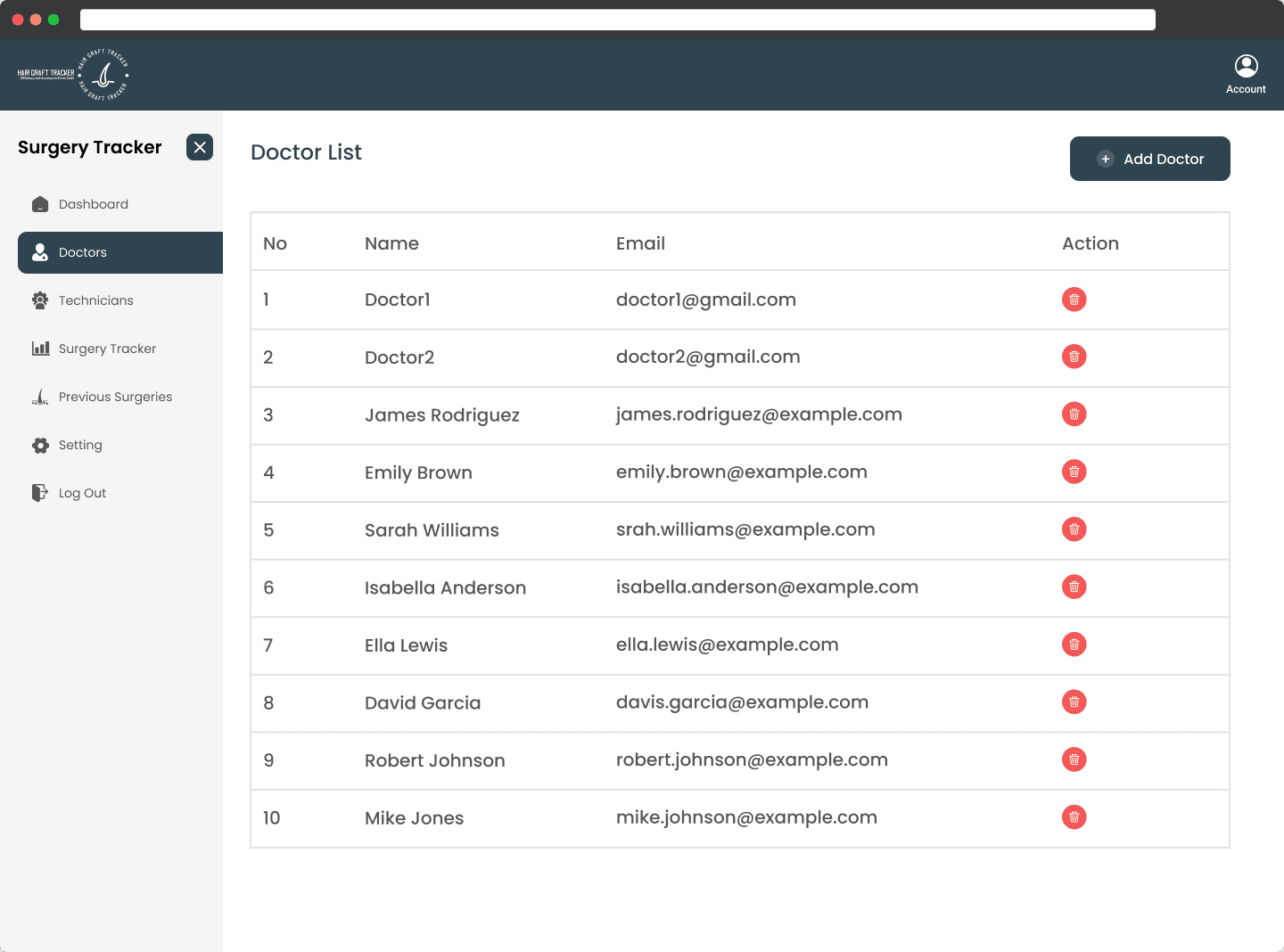Delete Robert Johnson using the trash icon

coord(1074,760)
